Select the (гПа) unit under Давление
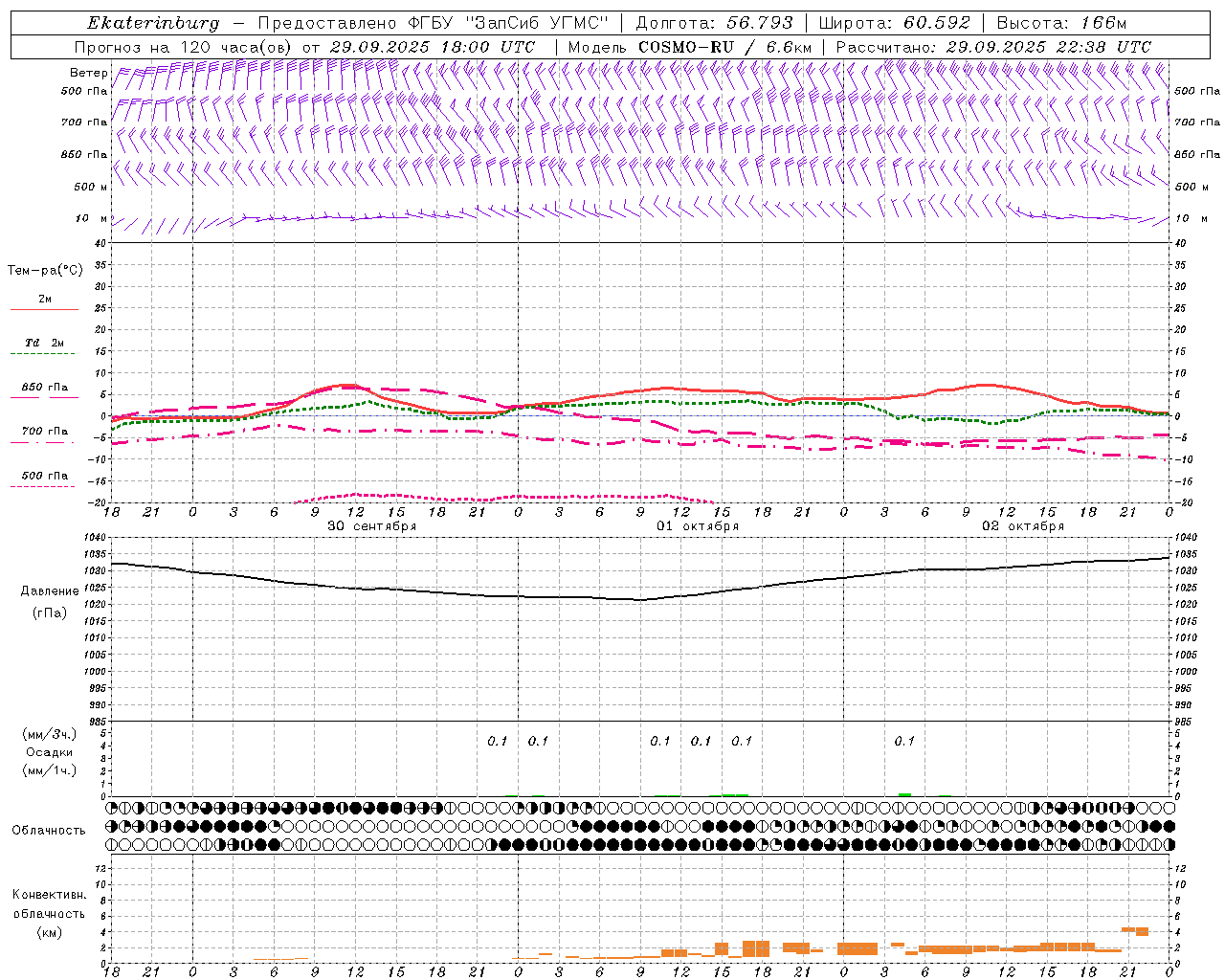This screenshot has height=980, width=1225. click(x=50, y=613)
